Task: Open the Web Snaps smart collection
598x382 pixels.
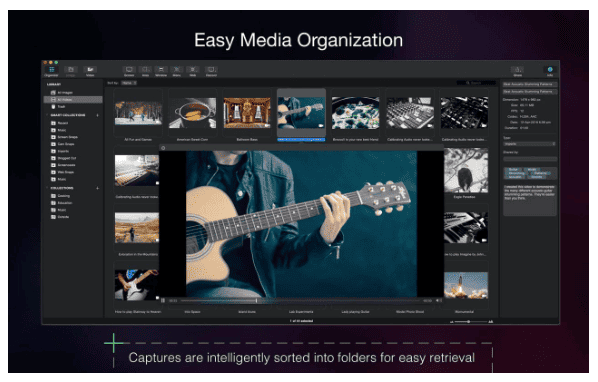Action: click(x=72, y=172)
